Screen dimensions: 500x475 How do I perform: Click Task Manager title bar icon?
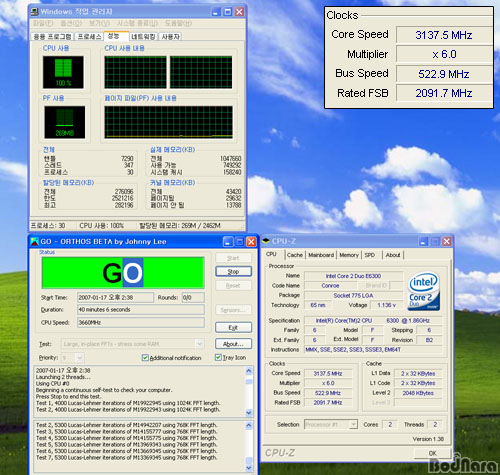[35, 12]
